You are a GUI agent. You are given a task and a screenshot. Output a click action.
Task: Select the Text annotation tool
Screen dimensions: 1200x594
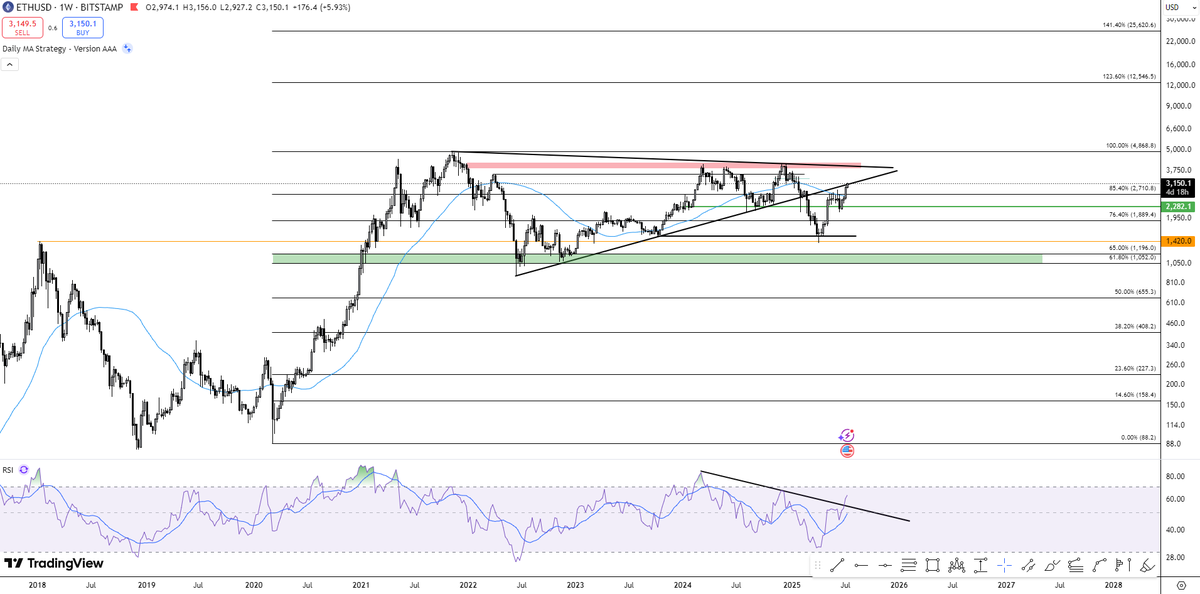click(x=1118, y=568)
